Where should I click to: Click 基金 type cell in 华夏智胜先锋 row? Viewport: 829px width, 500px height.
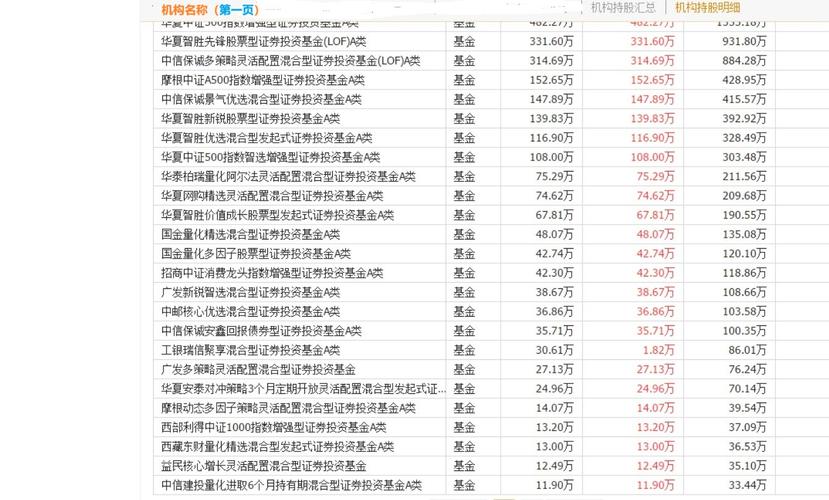[x=464, y=41]
